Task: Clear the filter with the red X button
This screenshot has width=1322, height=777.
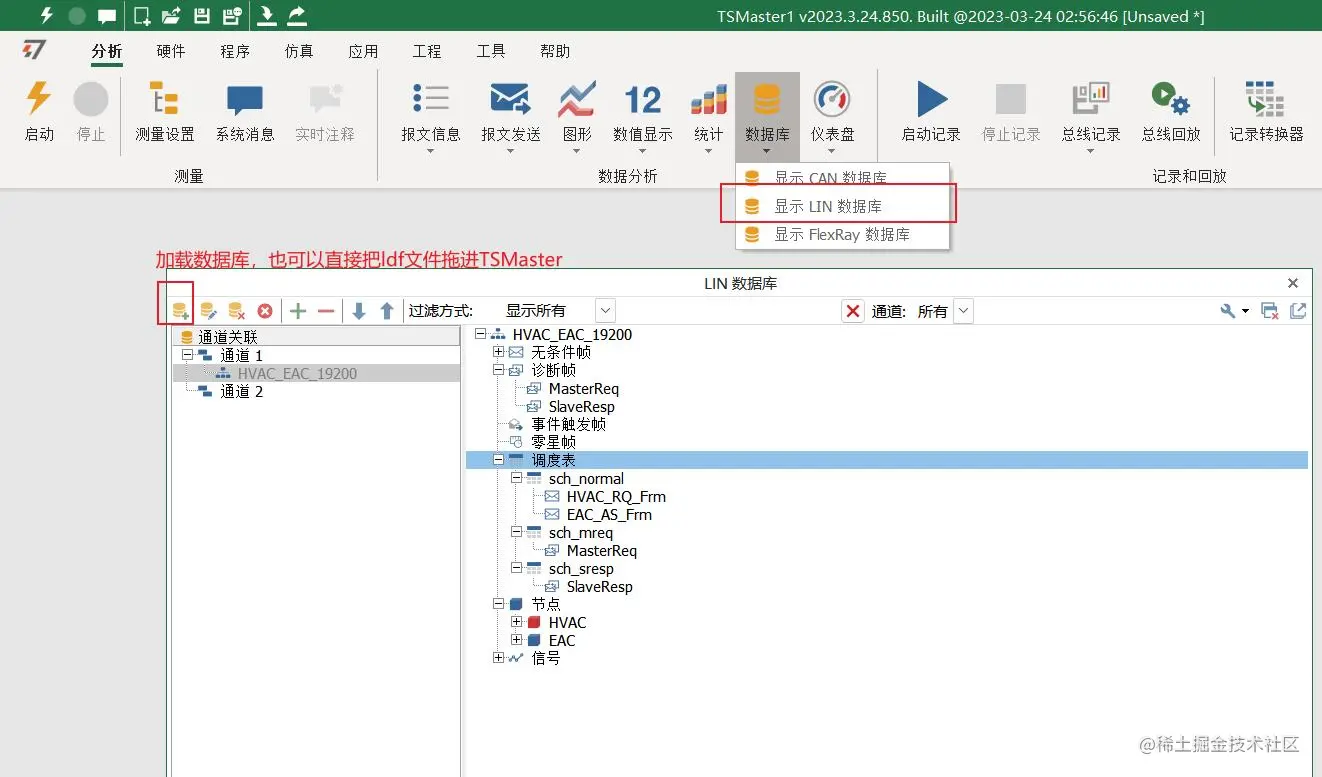Action: point(853,311)
